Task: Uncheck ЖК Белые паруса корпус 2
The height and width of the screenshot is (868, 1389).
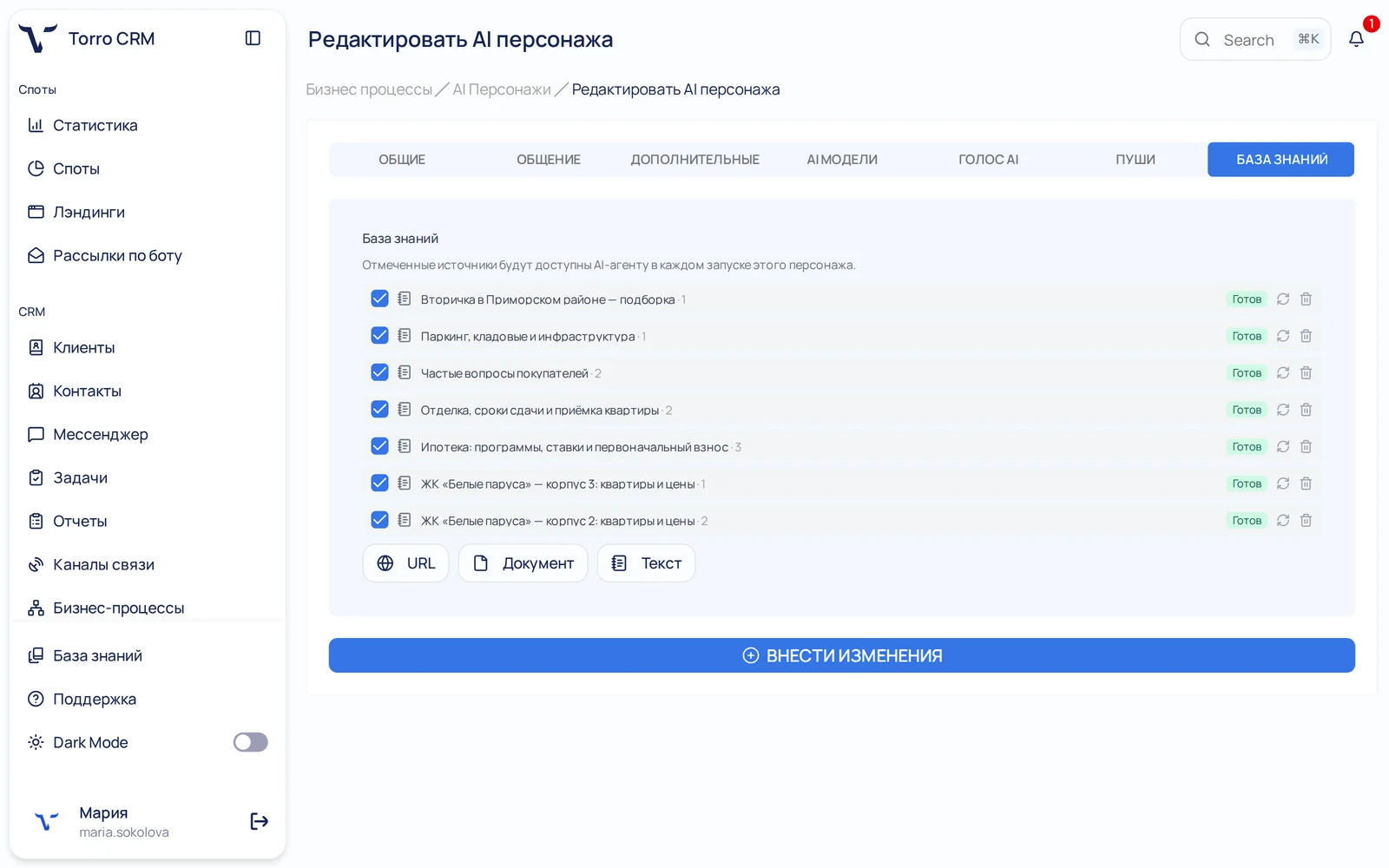Action: (379, 520)
